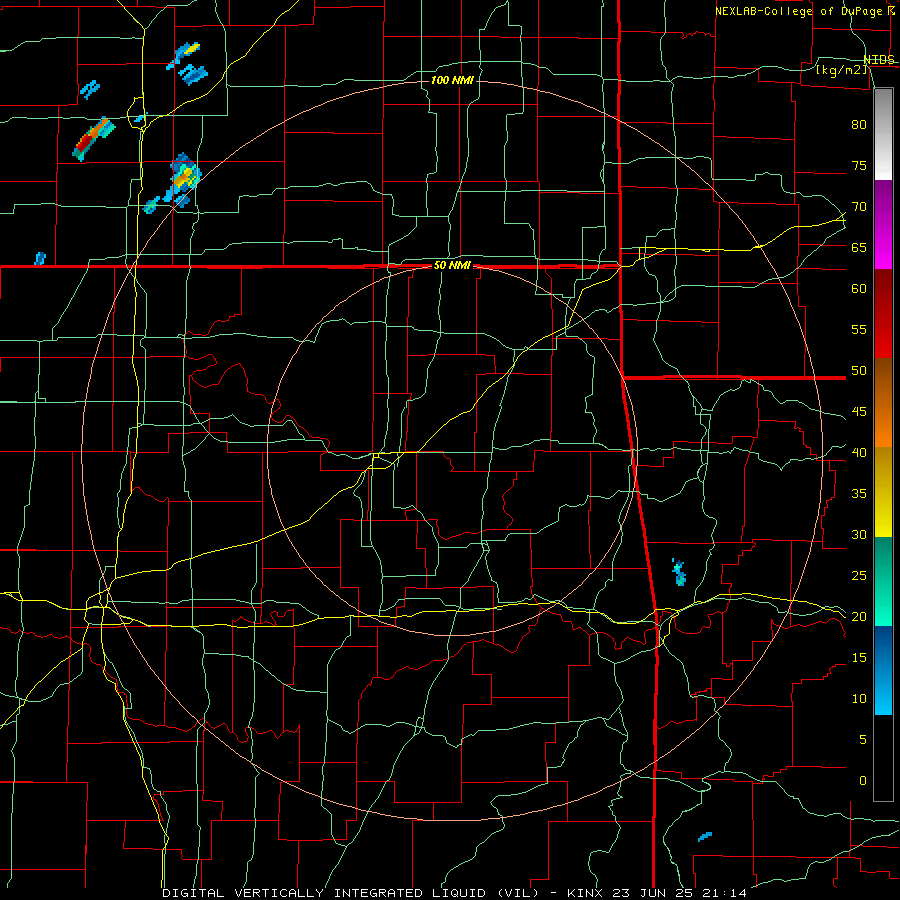The width and height of the screenshot is (900, 900).
Task: Click the yellow-cored storm cell on the 100 NMI ring
Action: [185, 177]
